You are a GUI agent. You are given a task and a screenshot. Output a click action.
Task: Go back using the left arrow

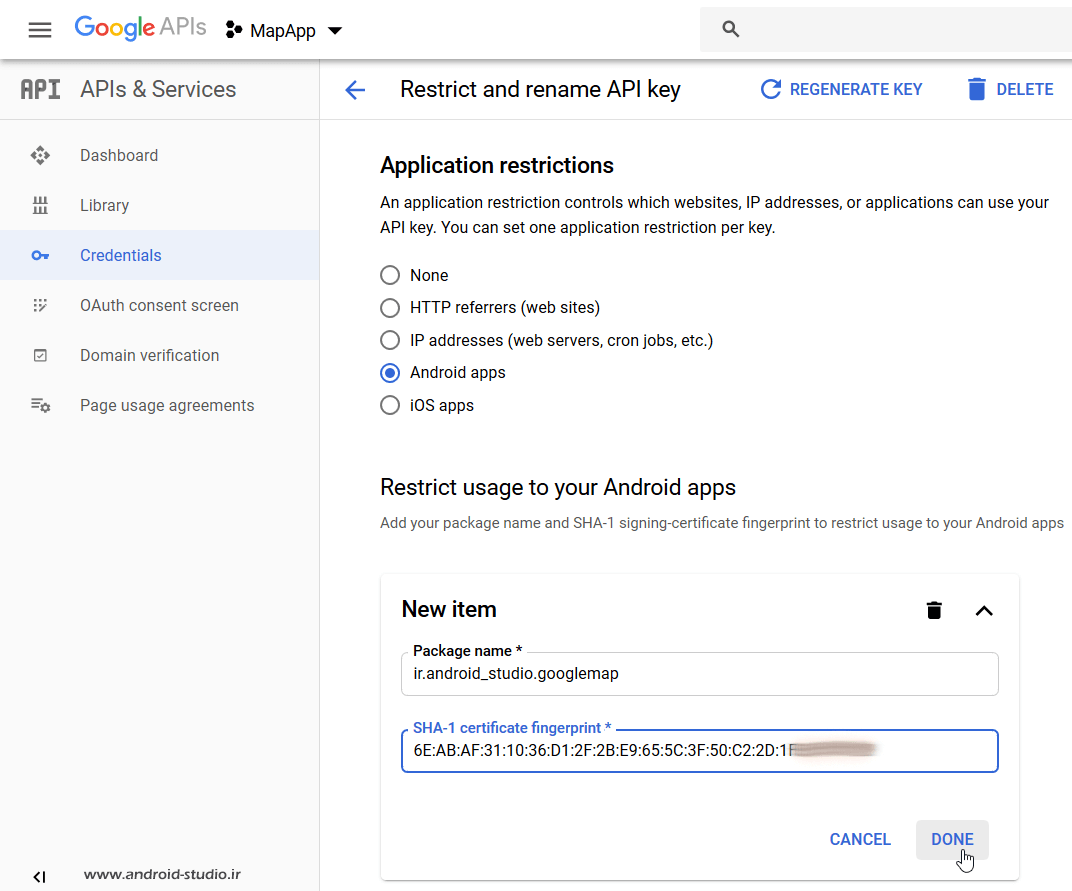click(x=355, y=90)
